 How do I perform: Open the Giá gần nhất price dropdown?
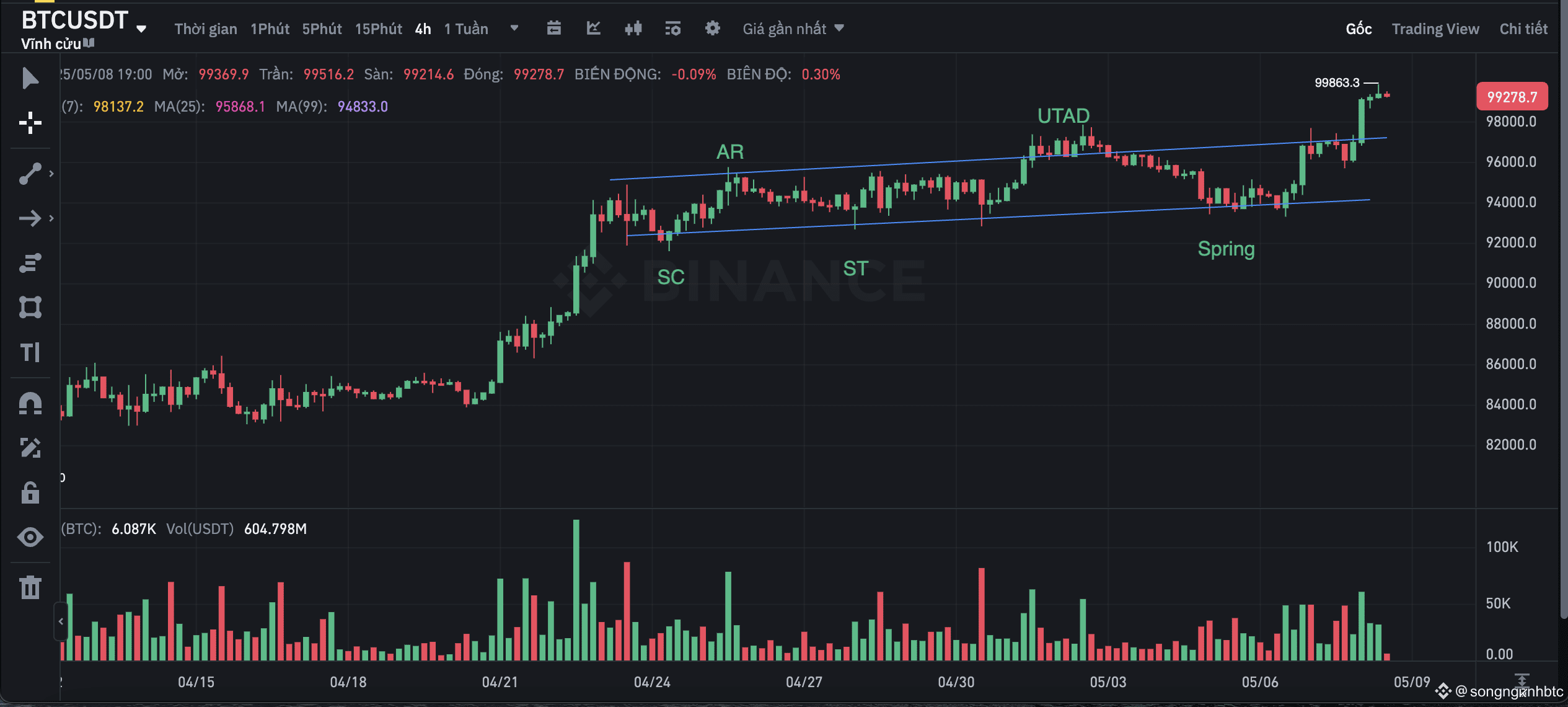click(793, 29)
